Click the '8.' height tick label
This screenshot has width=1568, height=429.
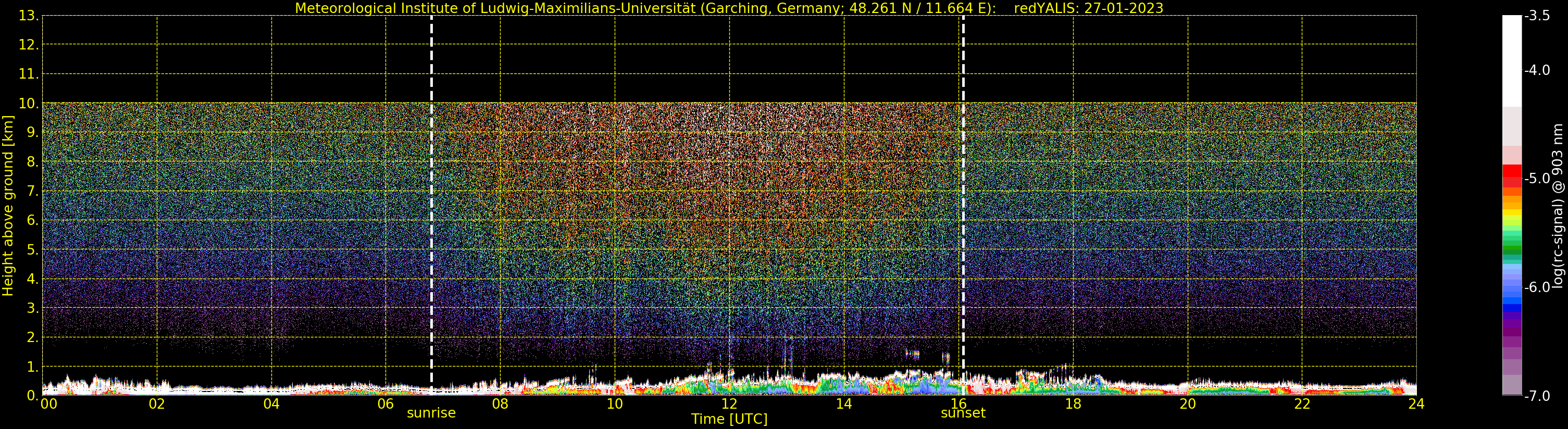32,162
